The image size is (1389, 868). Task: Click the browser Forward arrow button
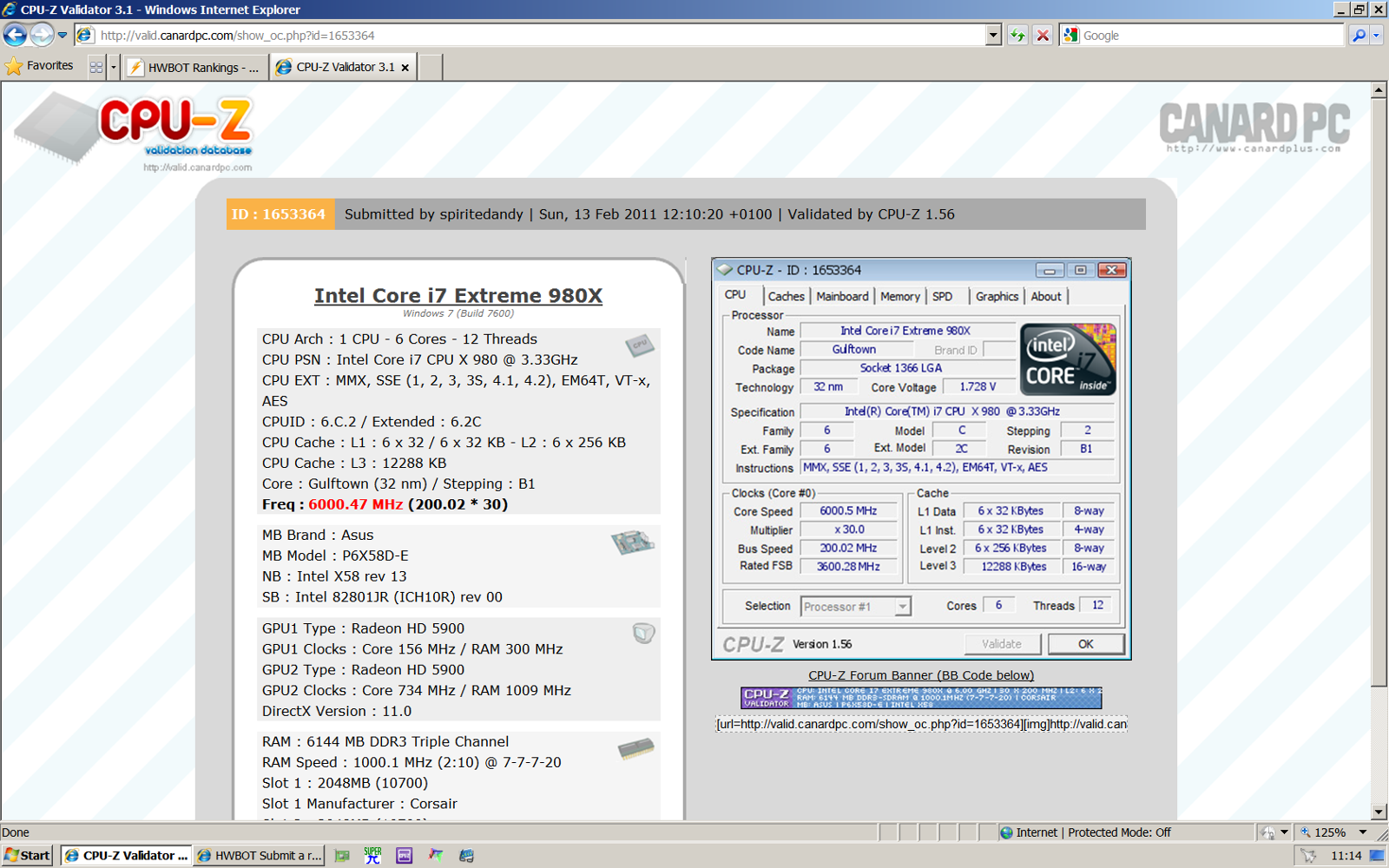click(x=42, y=35)
